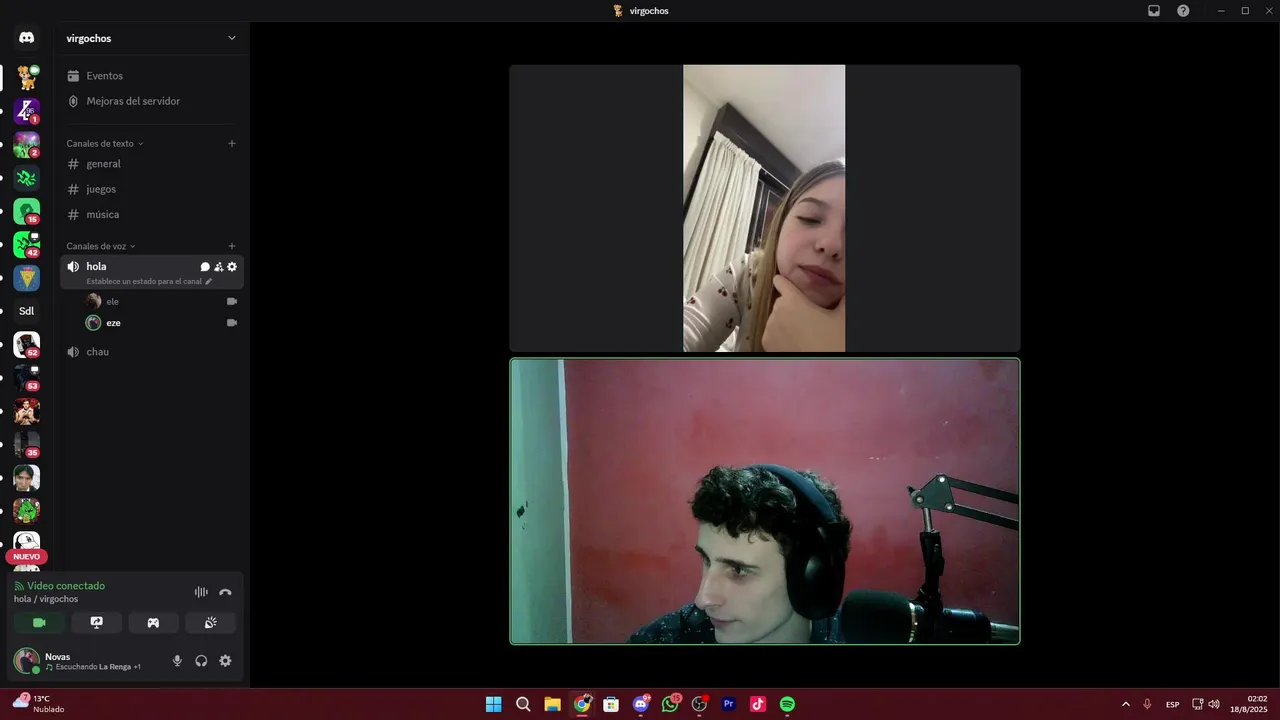Collapse the Canales de voz category

pyautogui.click(x=101, y=246)
